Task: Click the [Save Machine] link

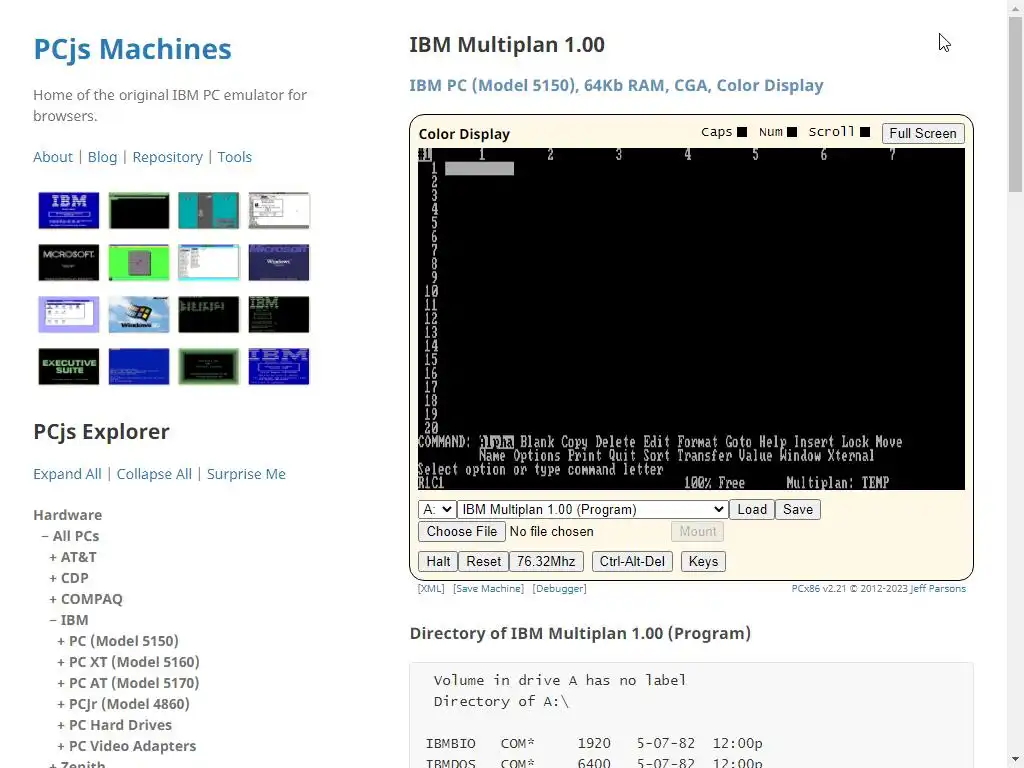Action: click(488, 588)
